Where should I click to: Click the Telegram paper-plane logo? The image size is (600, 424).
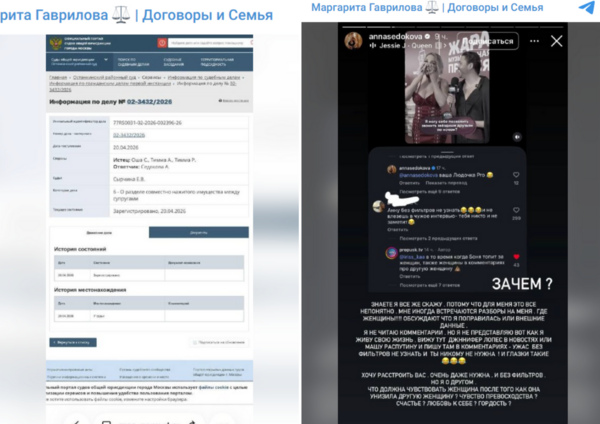(x=587, y=7)
